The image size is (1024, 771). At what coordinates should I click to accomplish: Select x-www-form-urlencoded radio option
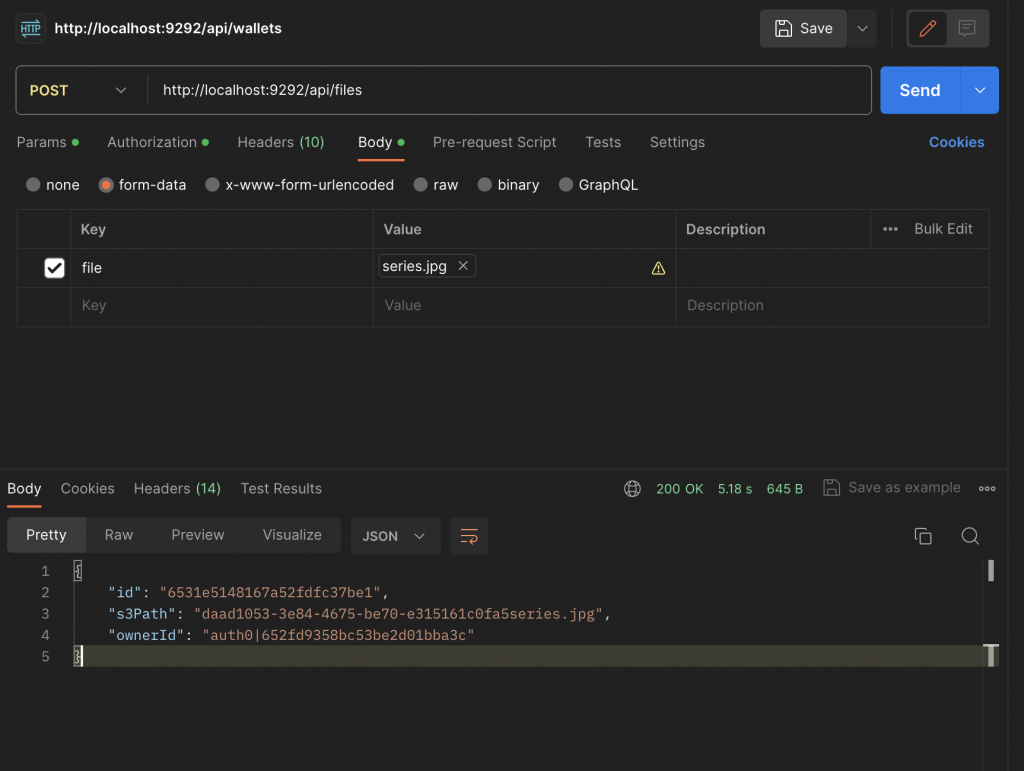pyautogui.click(x=299, y=185)
